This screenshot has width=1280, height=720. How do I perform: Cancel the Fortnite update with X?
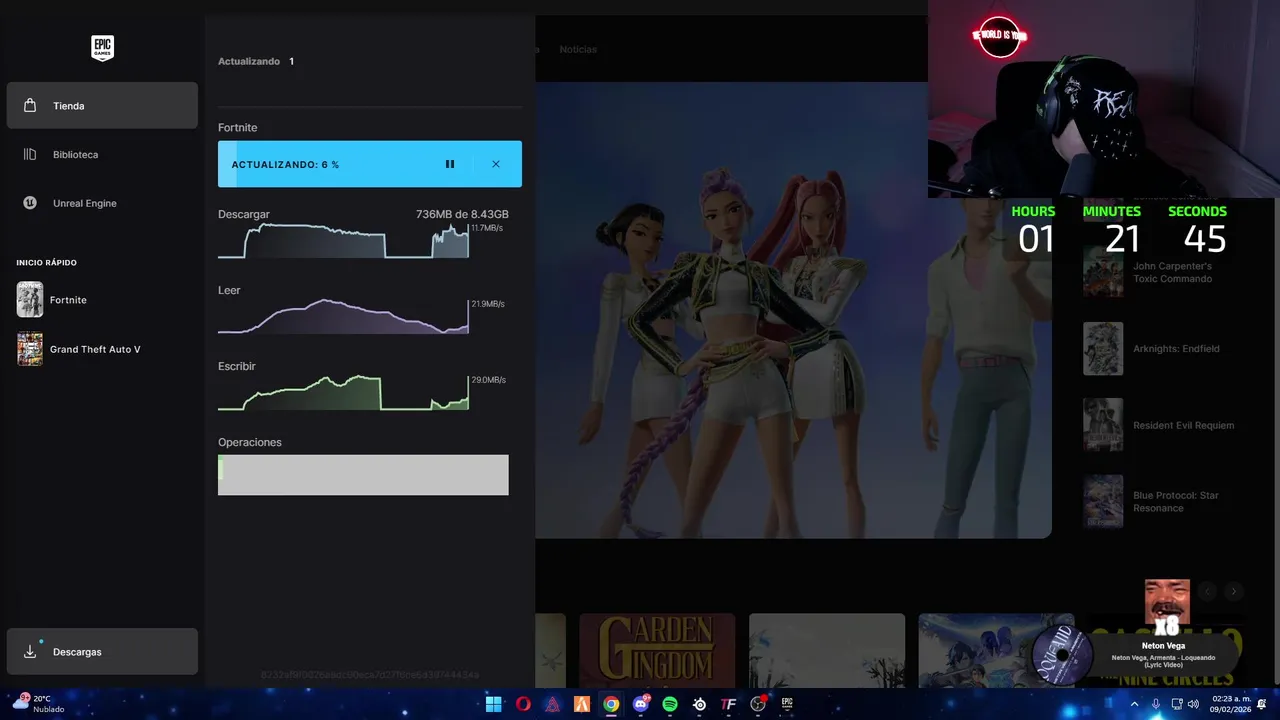pos(495,164)
